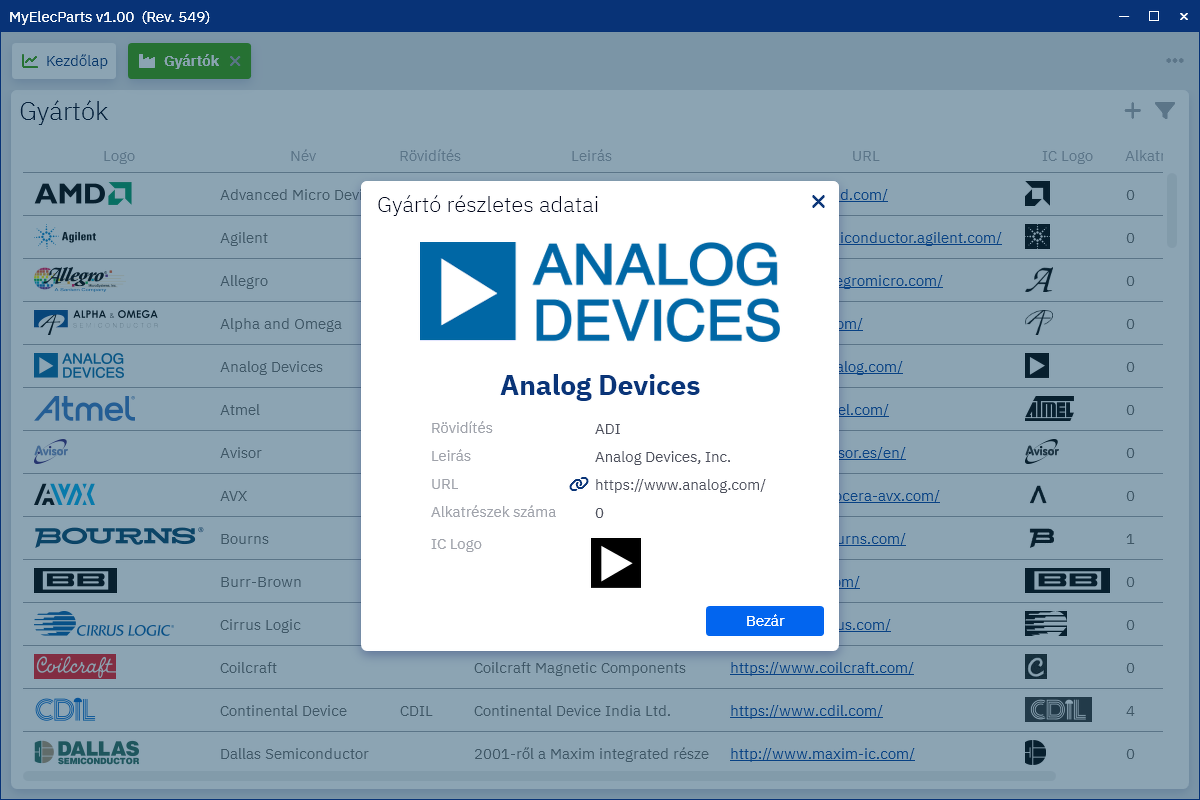This screenshot has height=800, width=1200.
Task: Click the Agilent IC logo icon
Action: pos(1038,237)
